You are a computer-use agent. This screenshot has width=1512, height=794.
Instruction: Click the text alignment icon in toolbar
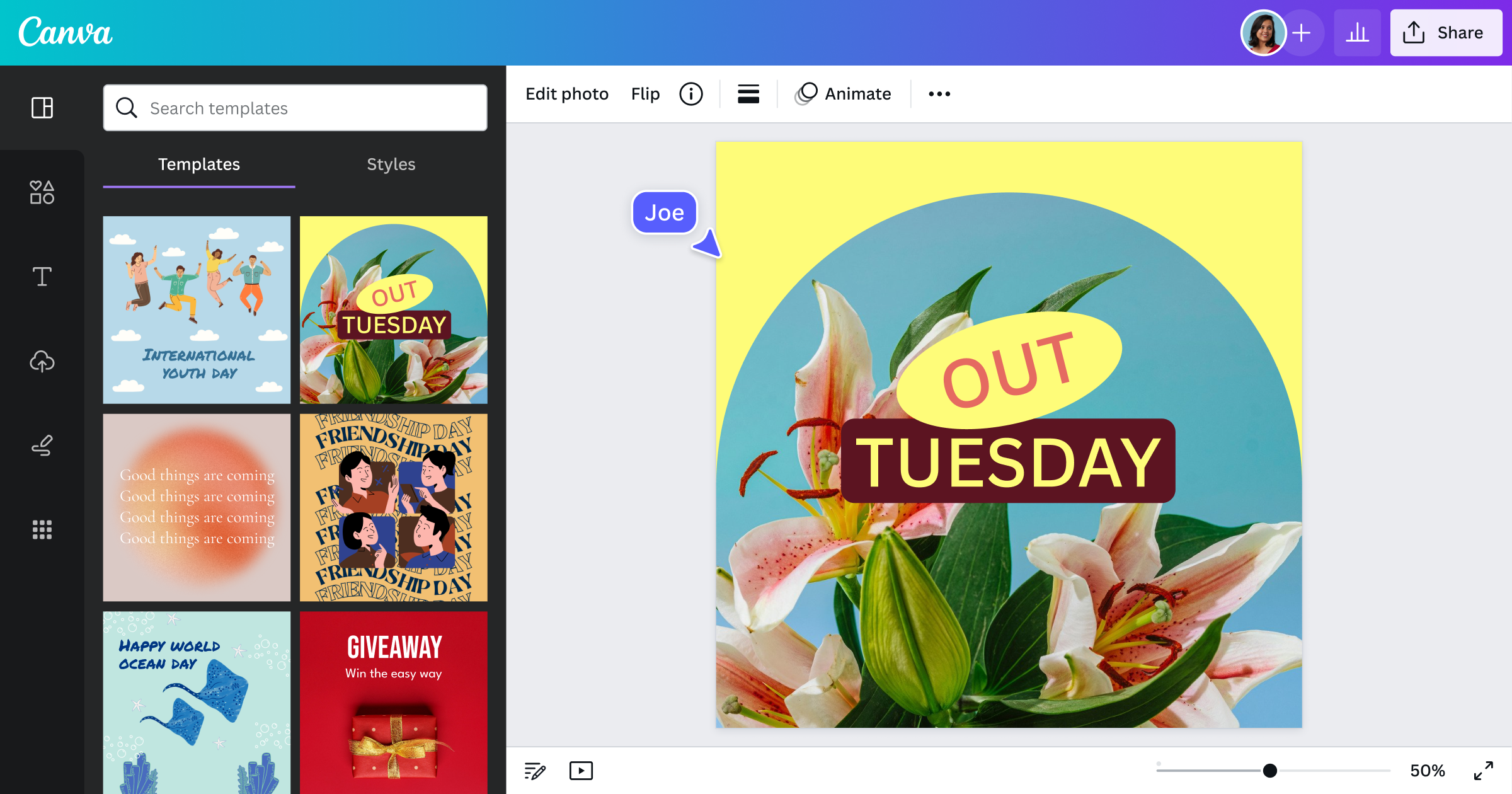click(749, 94)
